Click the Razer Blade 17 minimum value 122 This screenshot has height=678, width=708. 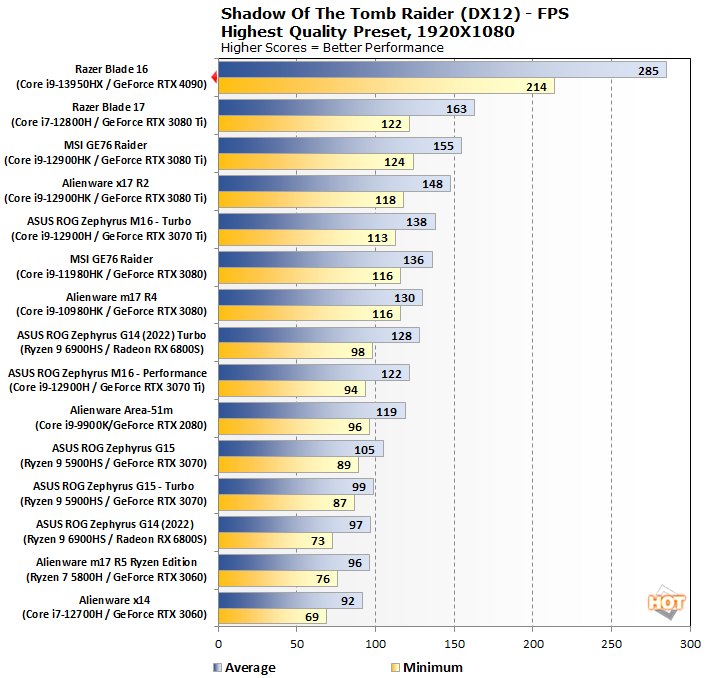(x=391, y=124)
